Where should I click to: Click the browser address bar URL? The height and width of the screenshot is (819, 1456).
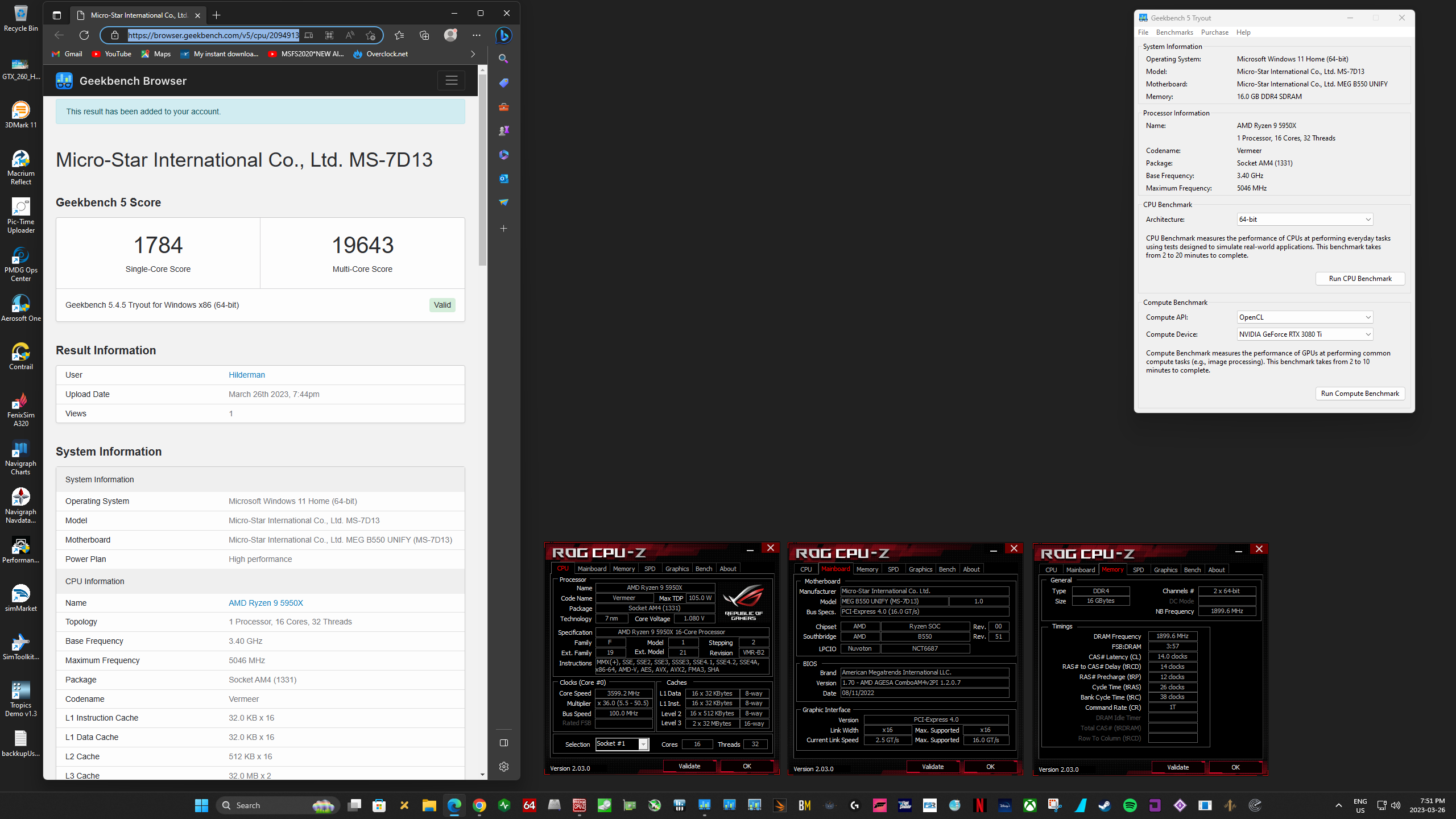pos(213,35)
